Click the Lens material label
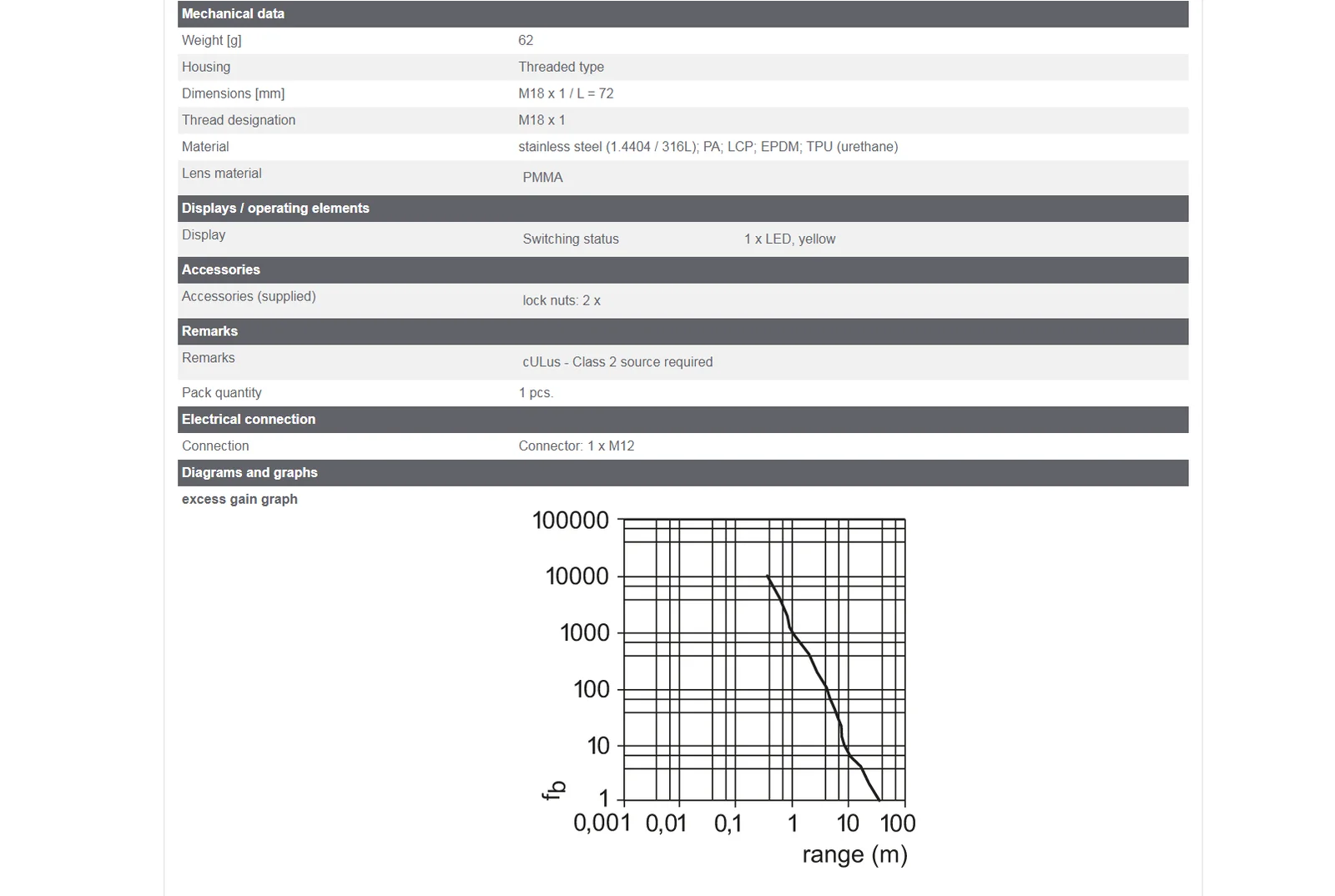 coord(222,174)
